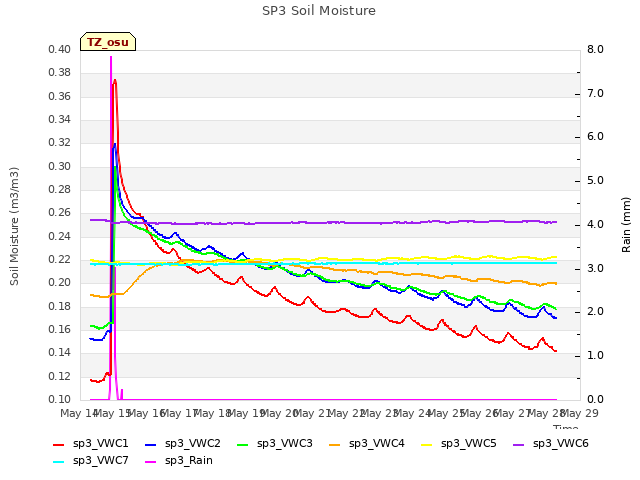Select the sp3_VWC4 legend label
The image size is (640, 480).
click(377, 443)
